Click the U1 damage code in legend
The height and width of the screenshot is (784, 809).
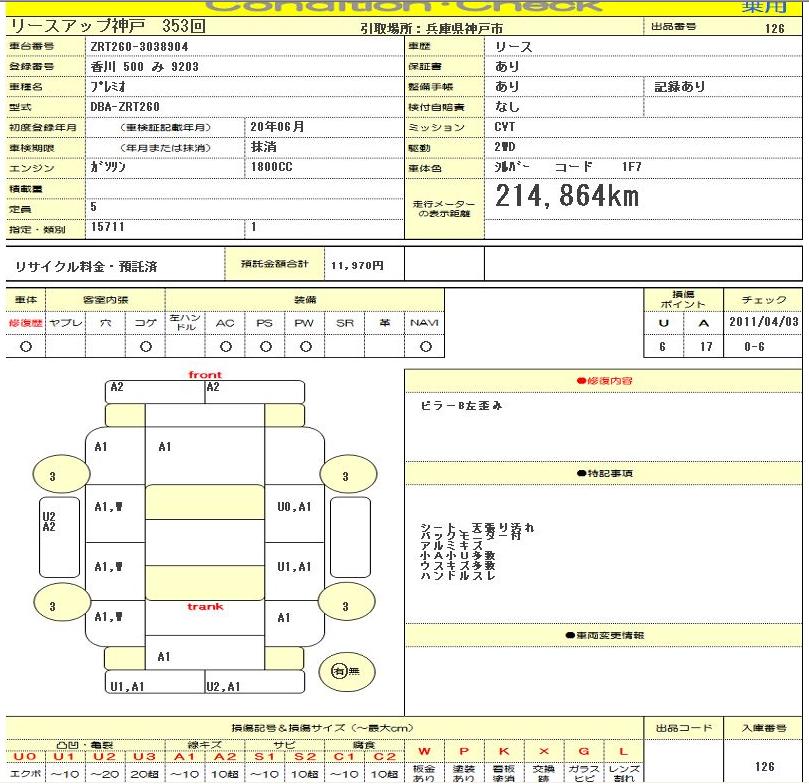[x=63, y=757]
